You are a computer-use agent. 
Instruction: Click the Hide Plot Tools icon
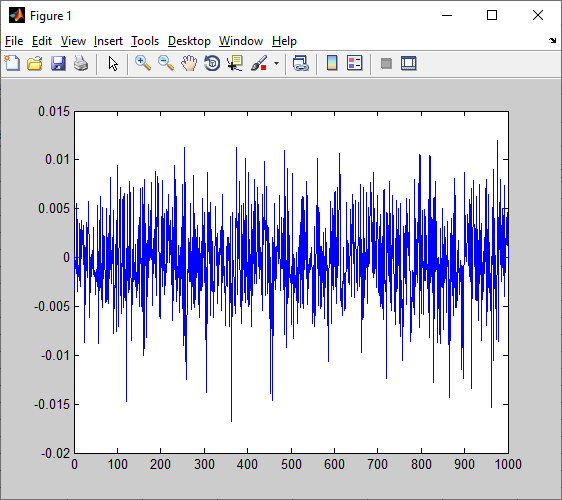coord(386,64)
